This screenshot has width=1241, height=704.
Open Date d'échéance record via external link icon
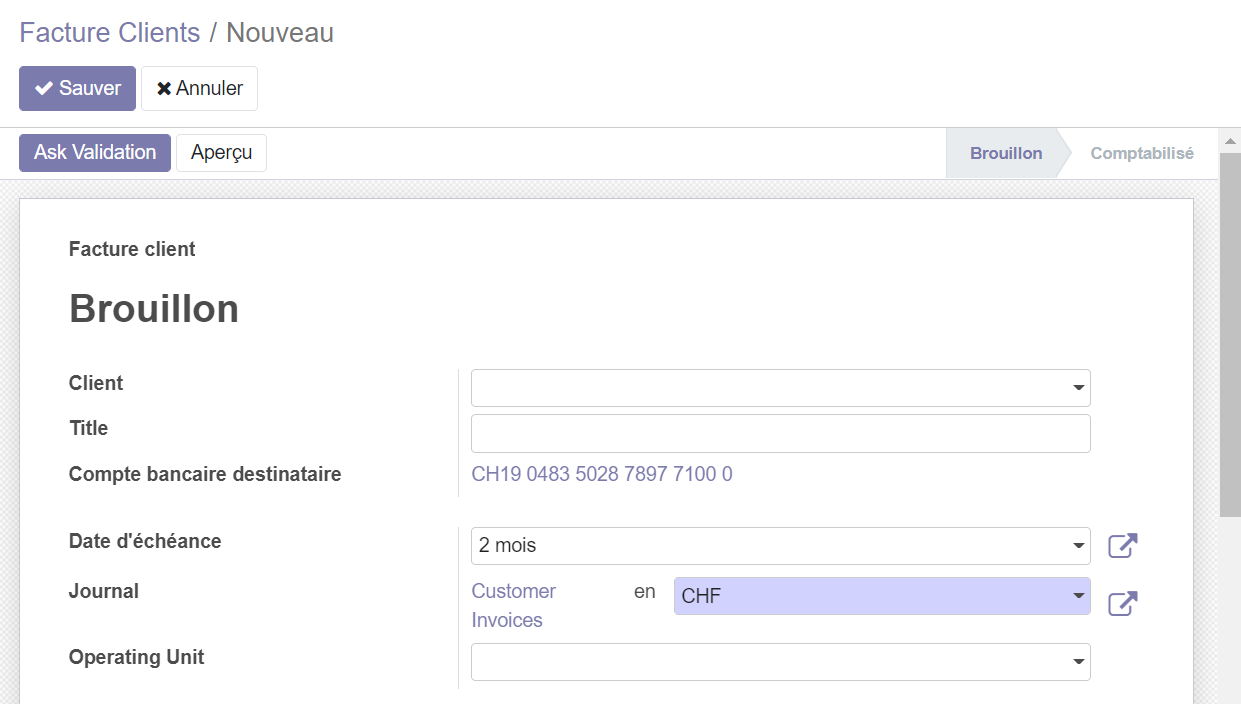1122,546
